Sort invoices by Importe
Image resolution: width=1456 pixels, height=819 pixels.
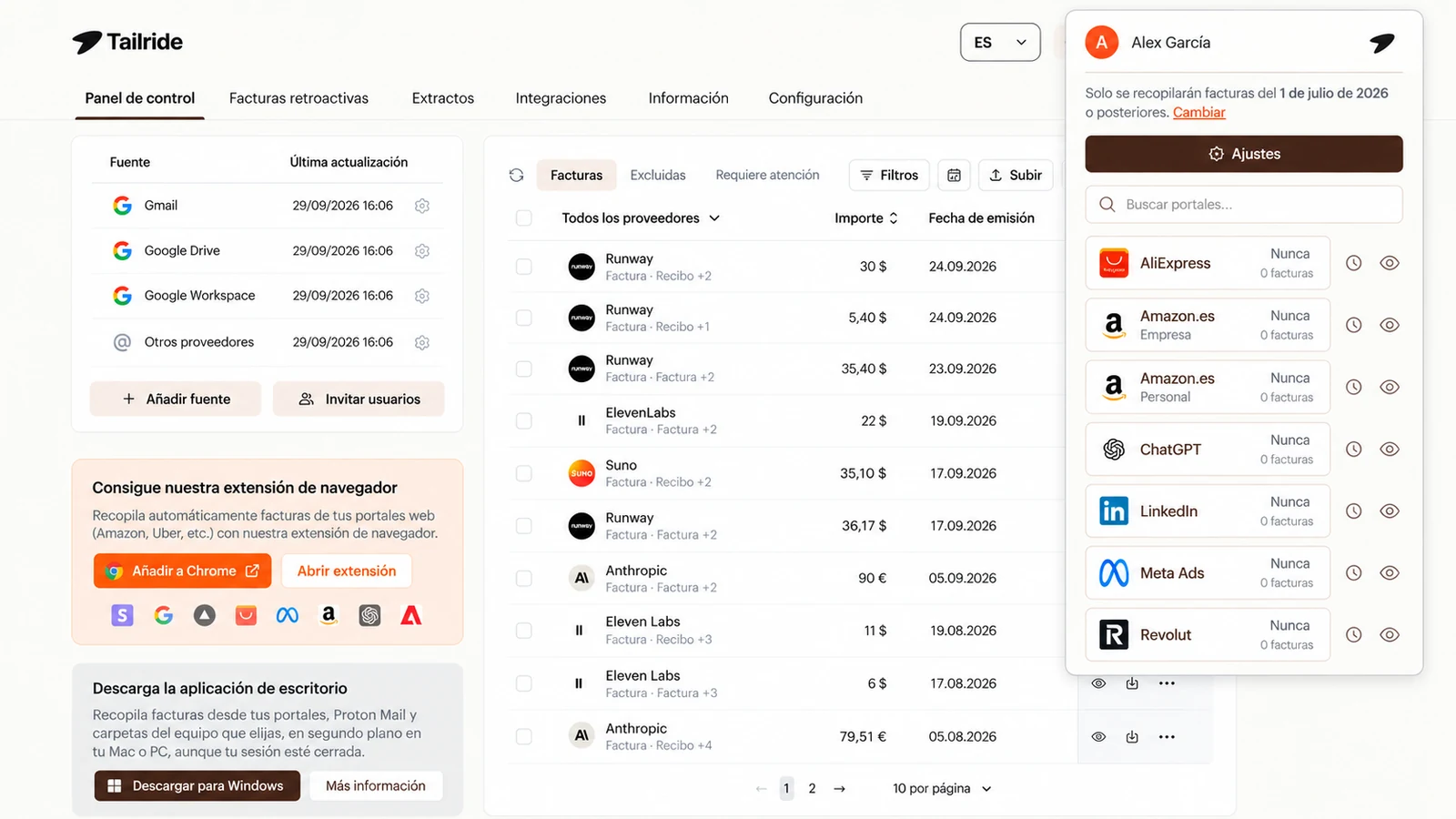(866, 218)
